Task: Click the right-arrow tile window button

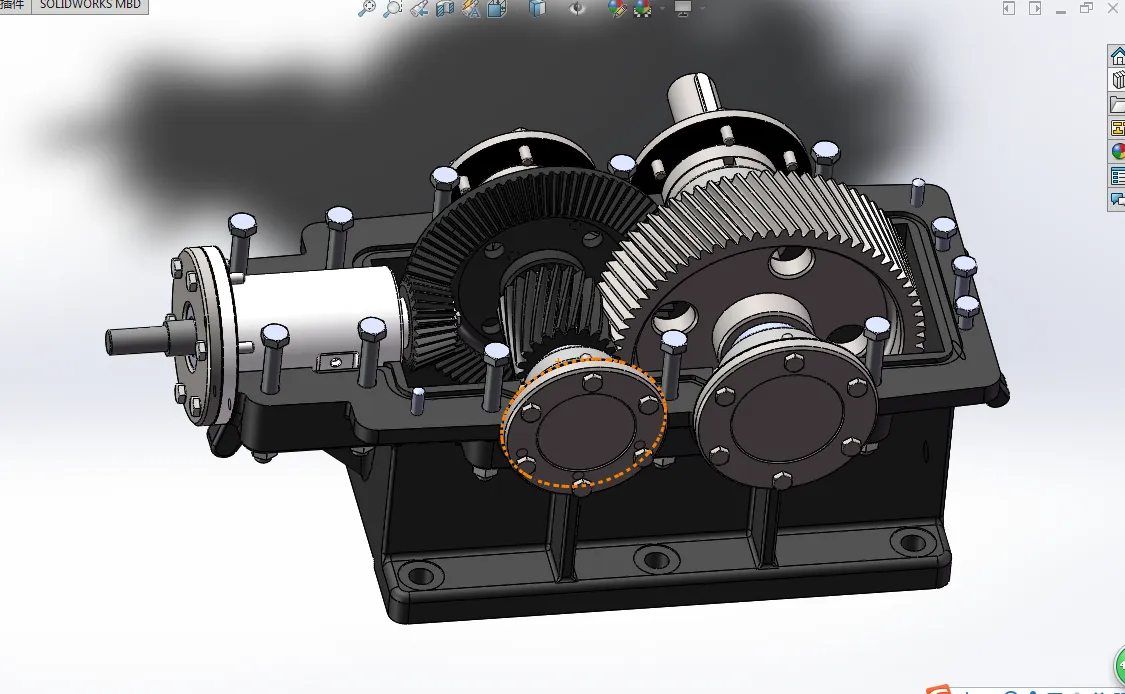Action: pos(1035,8)
